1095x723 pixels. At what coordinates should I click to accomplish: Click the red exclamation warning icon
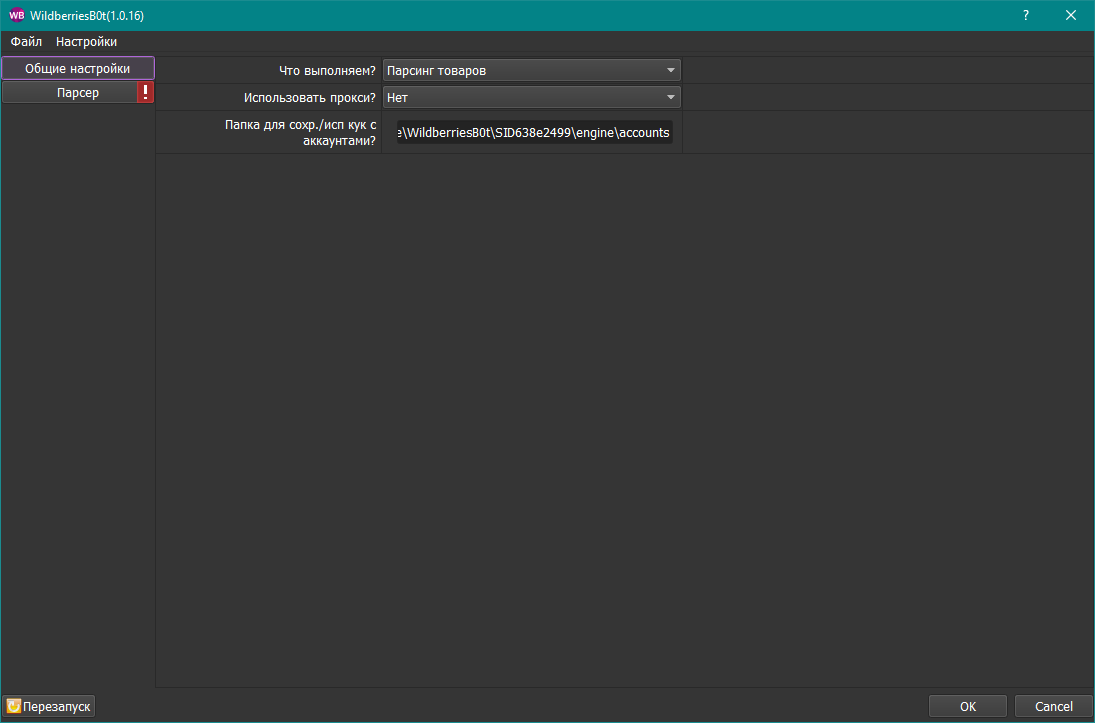[145, 92]
